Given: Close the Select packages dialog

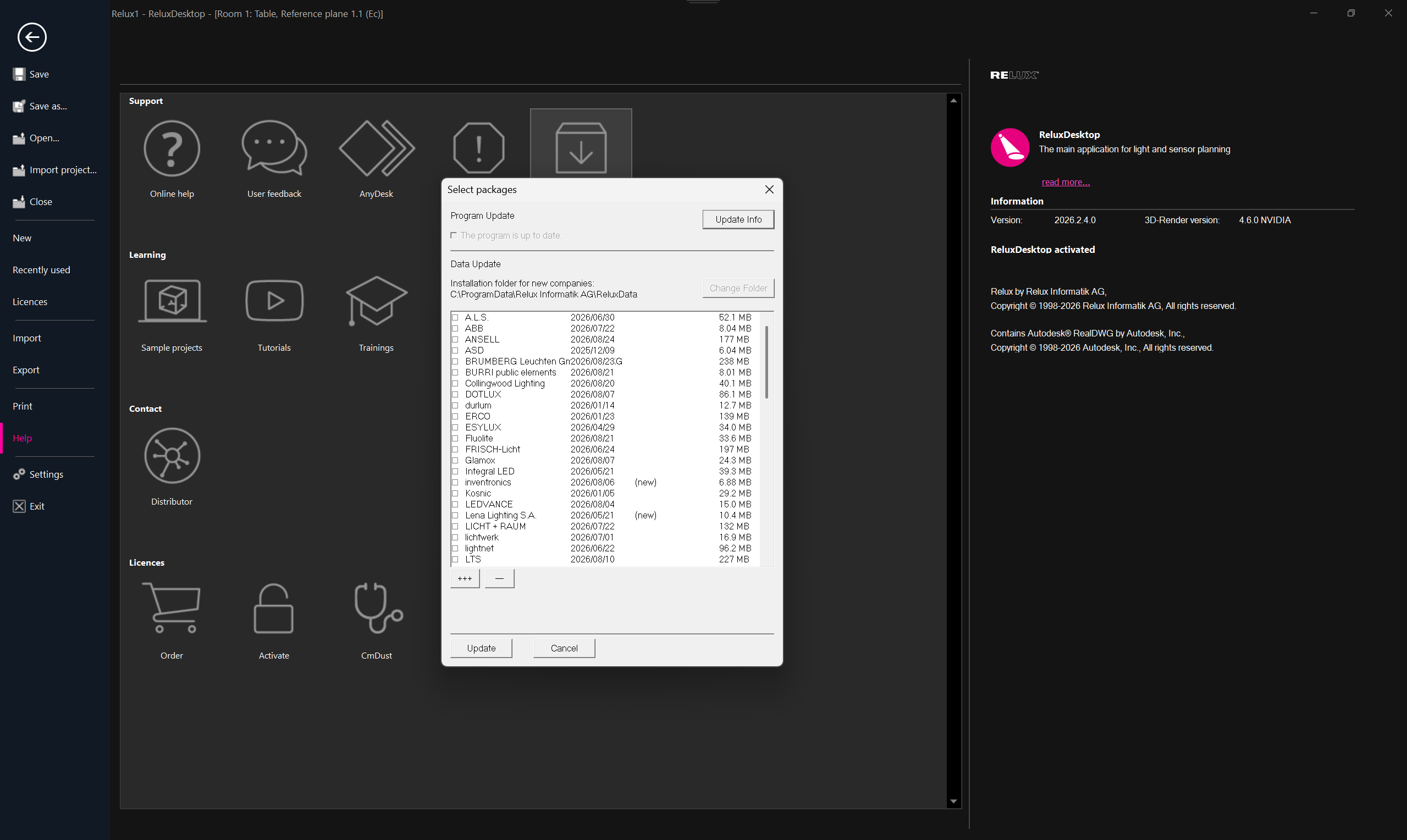Looking at the screenshot, I should point(769,190).
